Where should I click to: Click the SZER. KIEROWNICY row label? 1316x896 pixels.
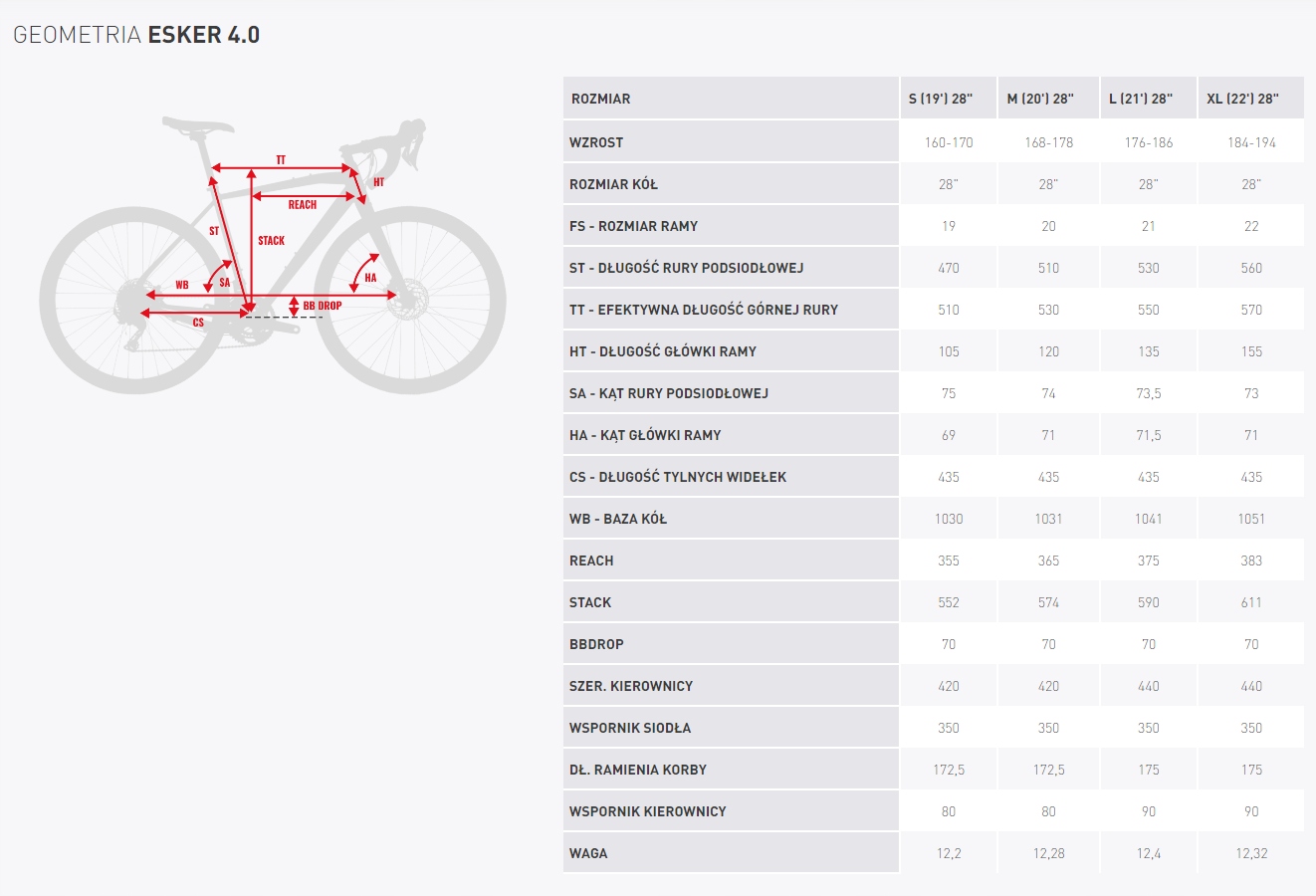coord(631,686)
